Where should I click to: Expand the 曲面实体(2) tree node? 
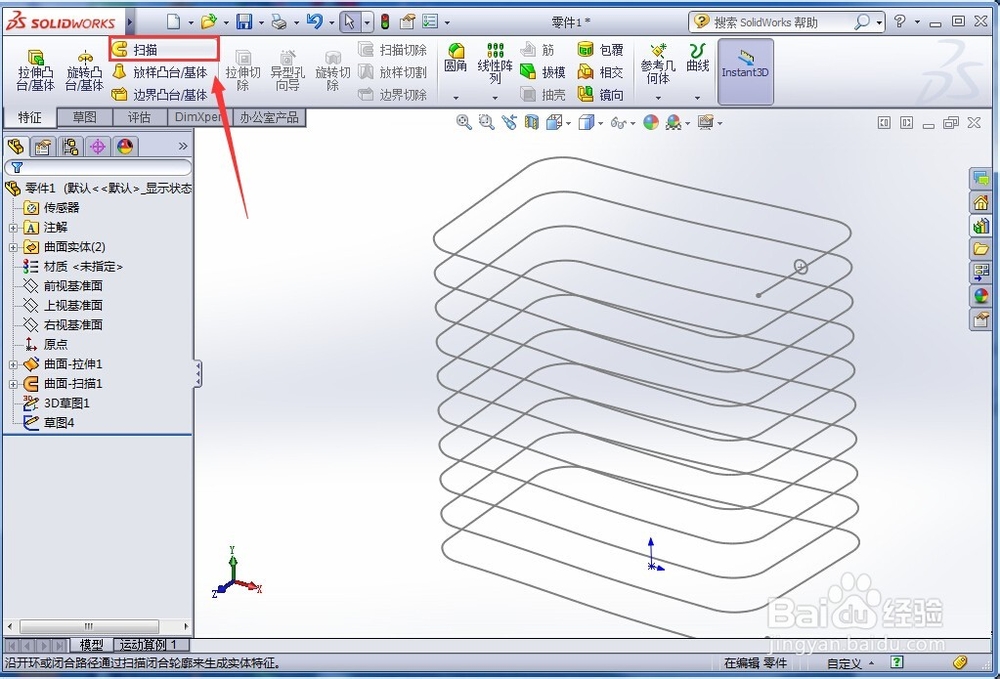pyautogui.click(x=13, y=247)
